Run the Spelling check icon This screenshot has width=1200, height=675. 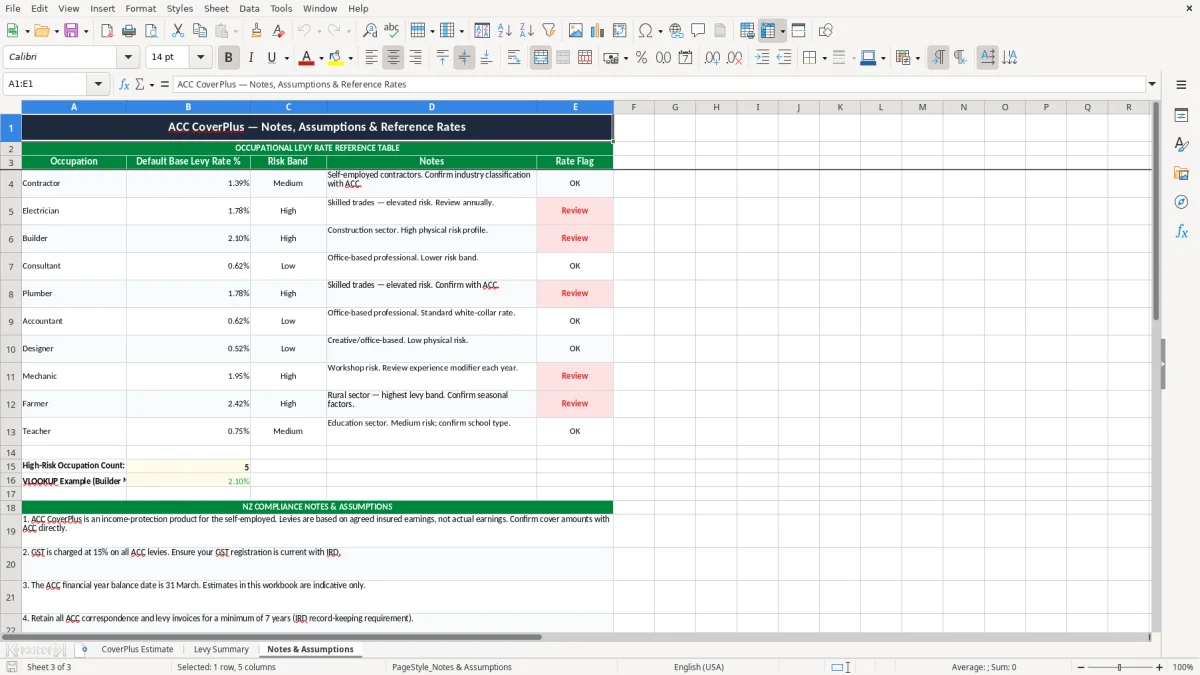pos(392,31)
